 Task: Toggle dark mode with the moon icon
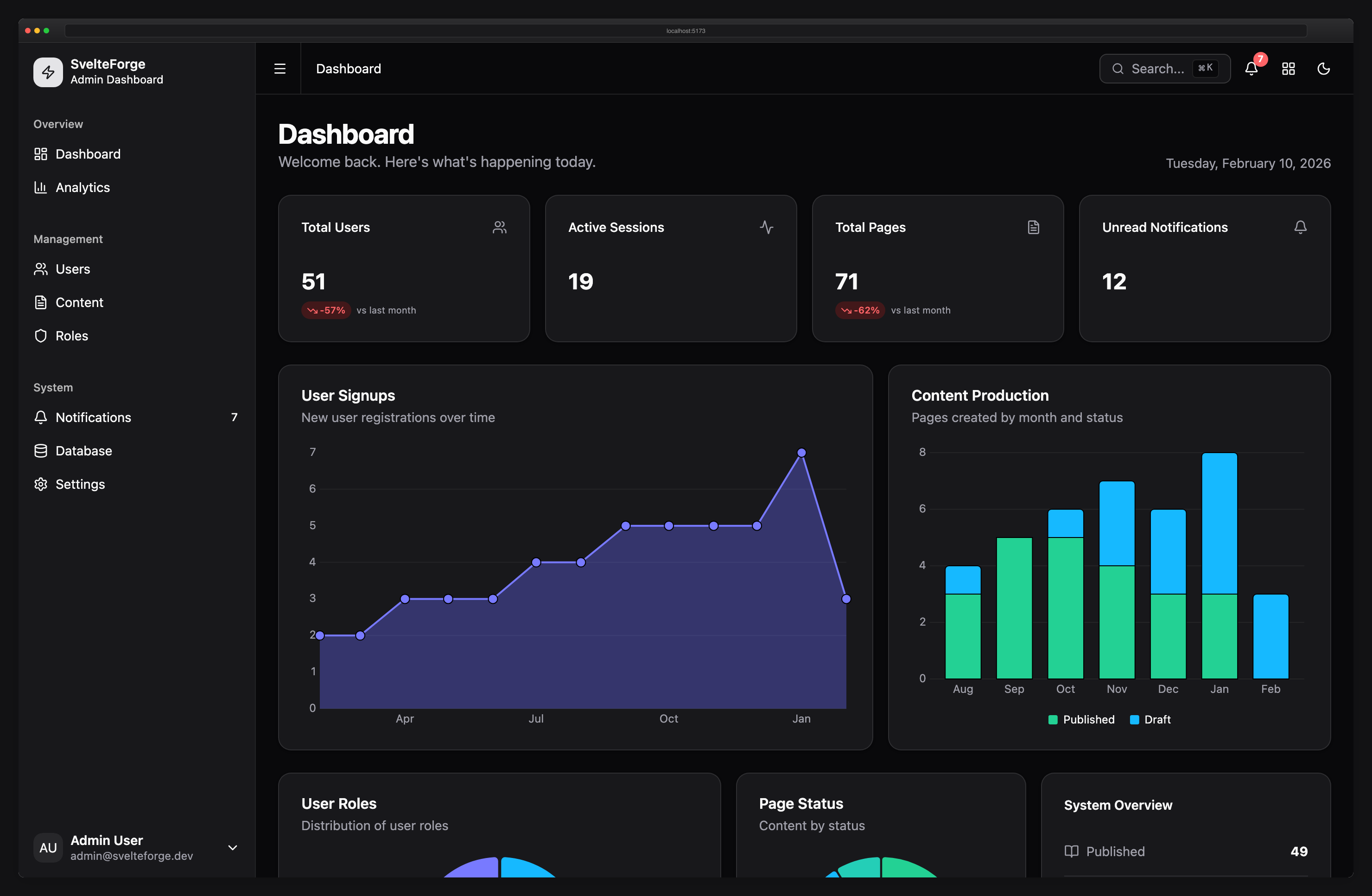click(x=1324, y=69)
